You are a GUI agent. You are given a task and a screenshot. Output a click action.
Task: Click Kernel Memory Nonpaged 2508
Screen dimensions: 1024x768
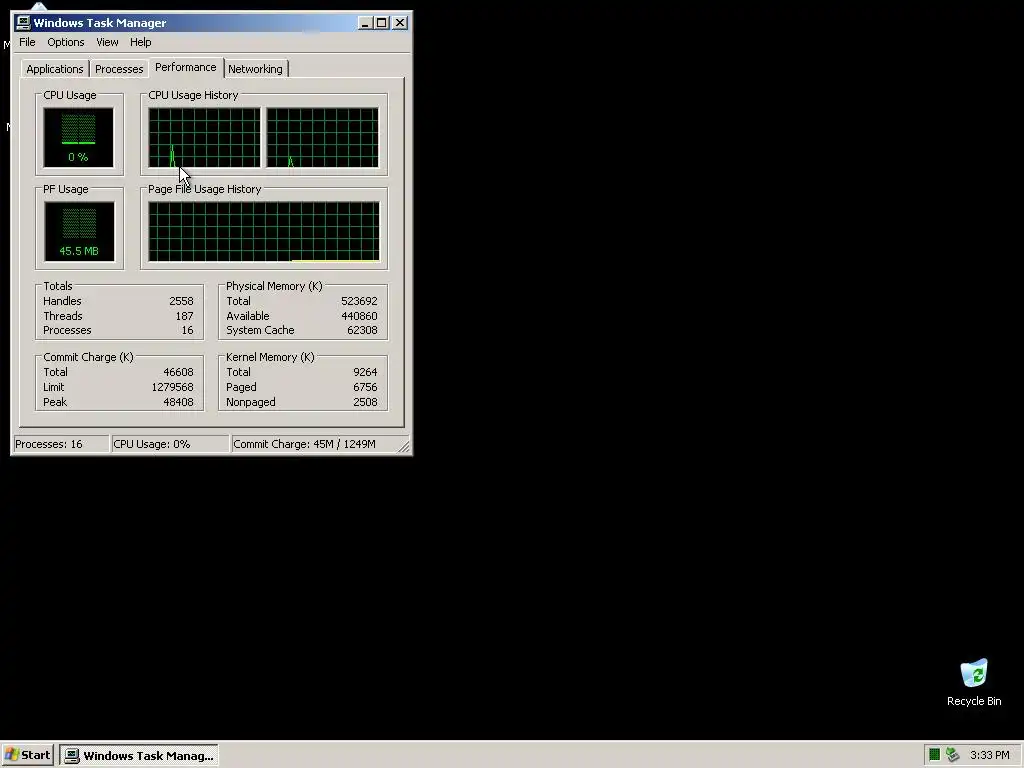coord(365,402)
